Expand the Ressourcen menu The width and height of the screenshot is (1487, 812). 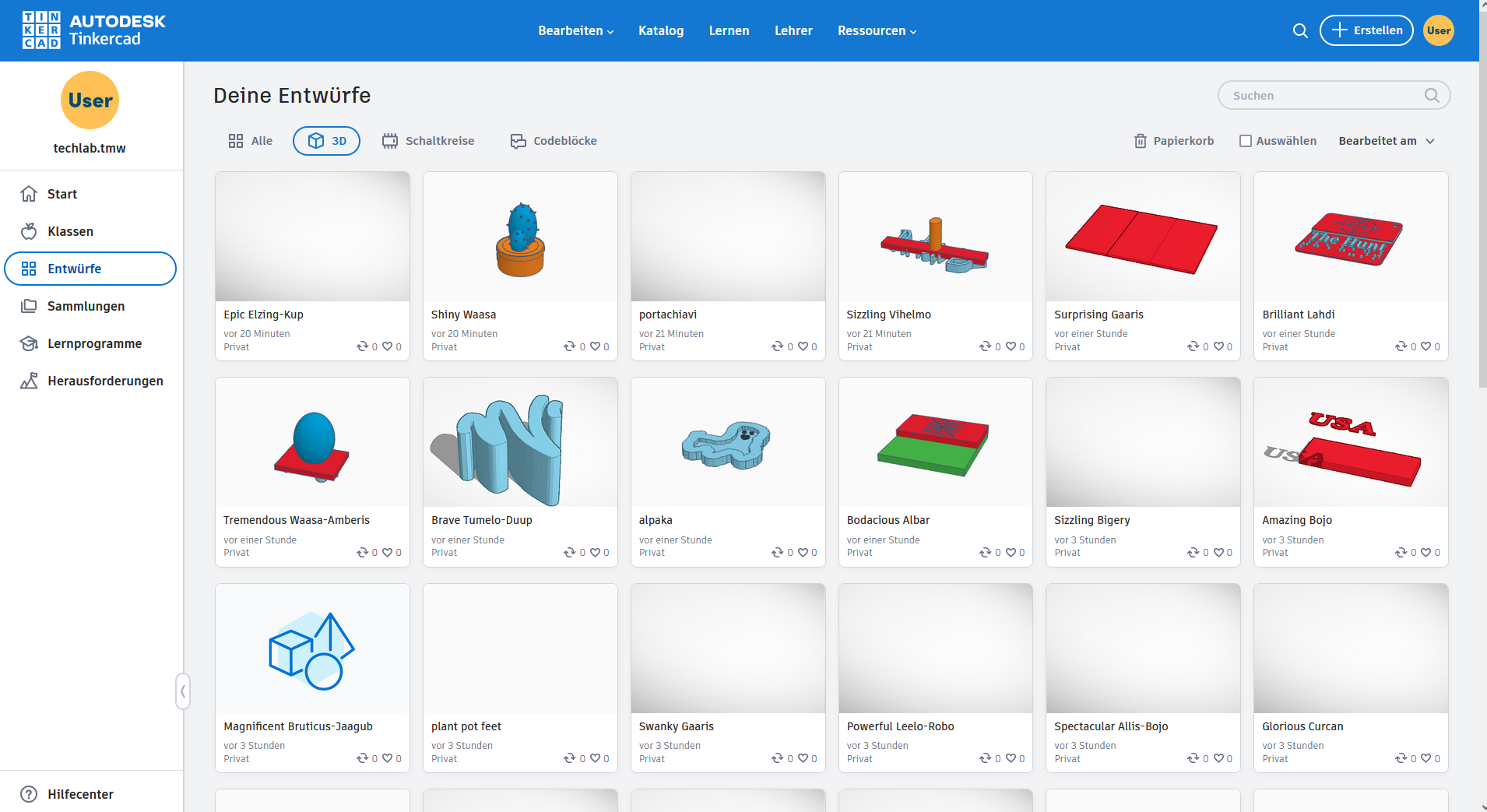tap(877, 31)
